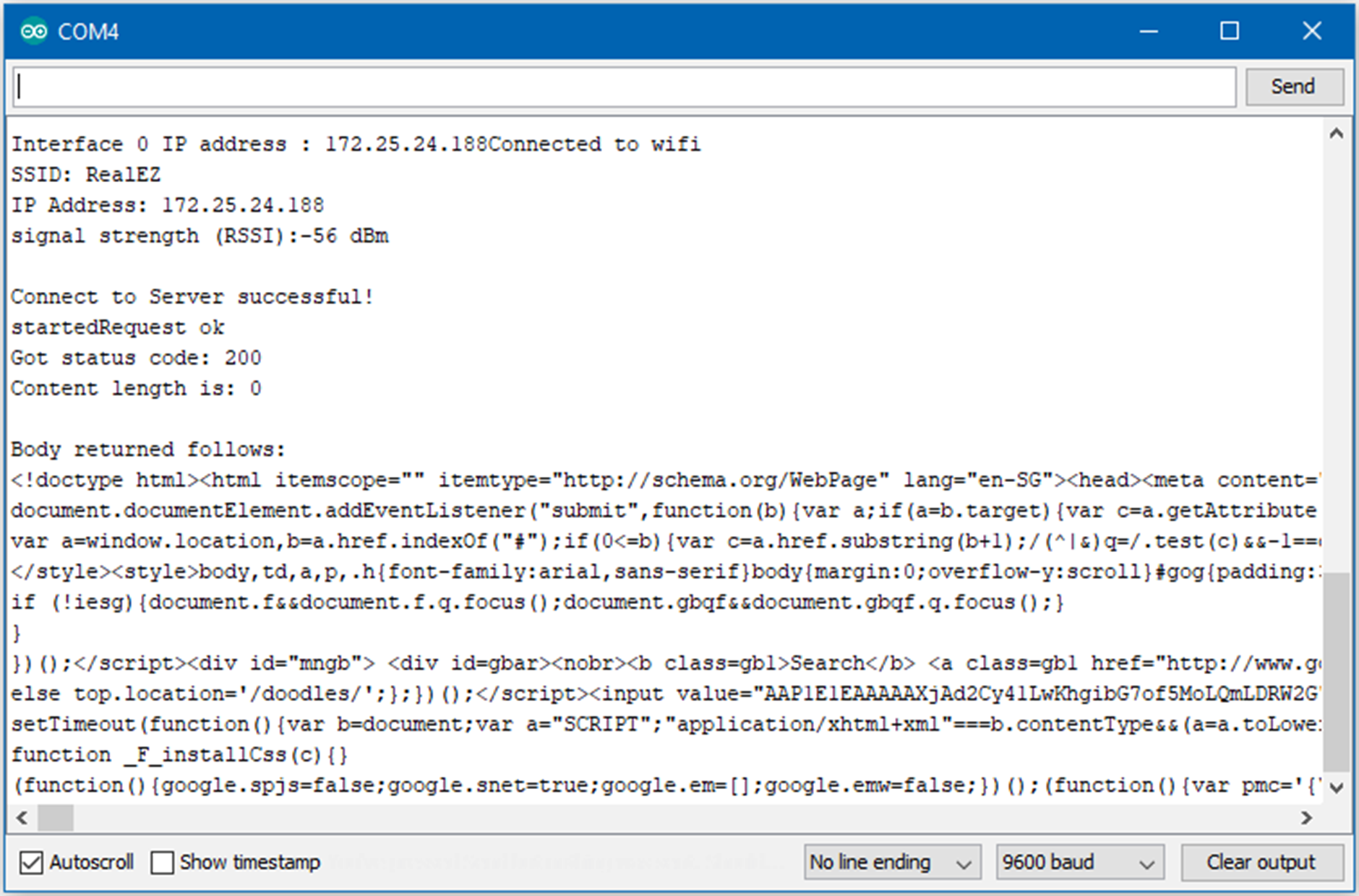Click the 'Connect to Server successful!' line
Screen dimensions: 1359x896
[x=192, y=297]
